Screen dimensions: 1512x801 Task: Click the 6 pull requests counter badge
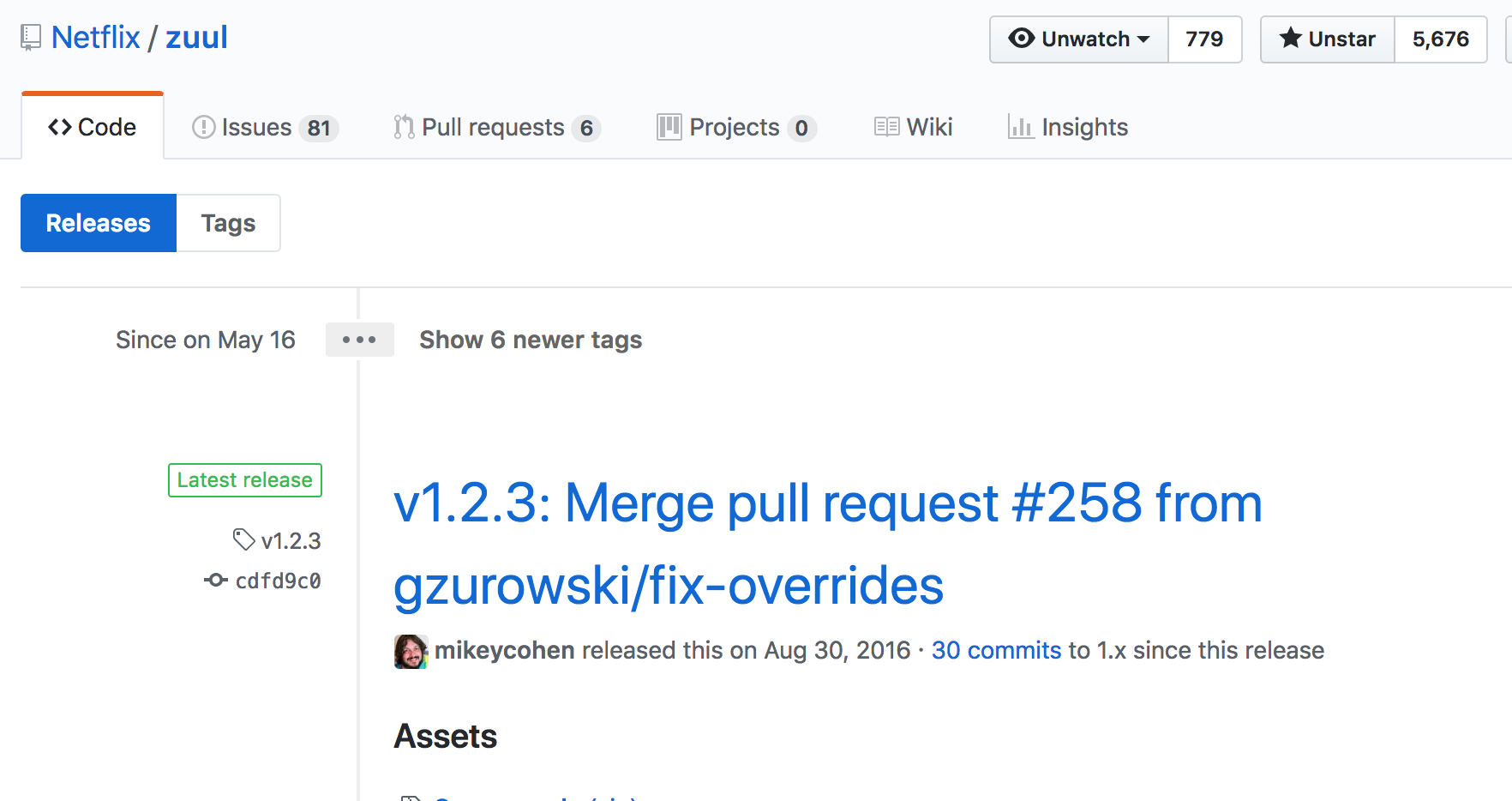click(586, 129)
